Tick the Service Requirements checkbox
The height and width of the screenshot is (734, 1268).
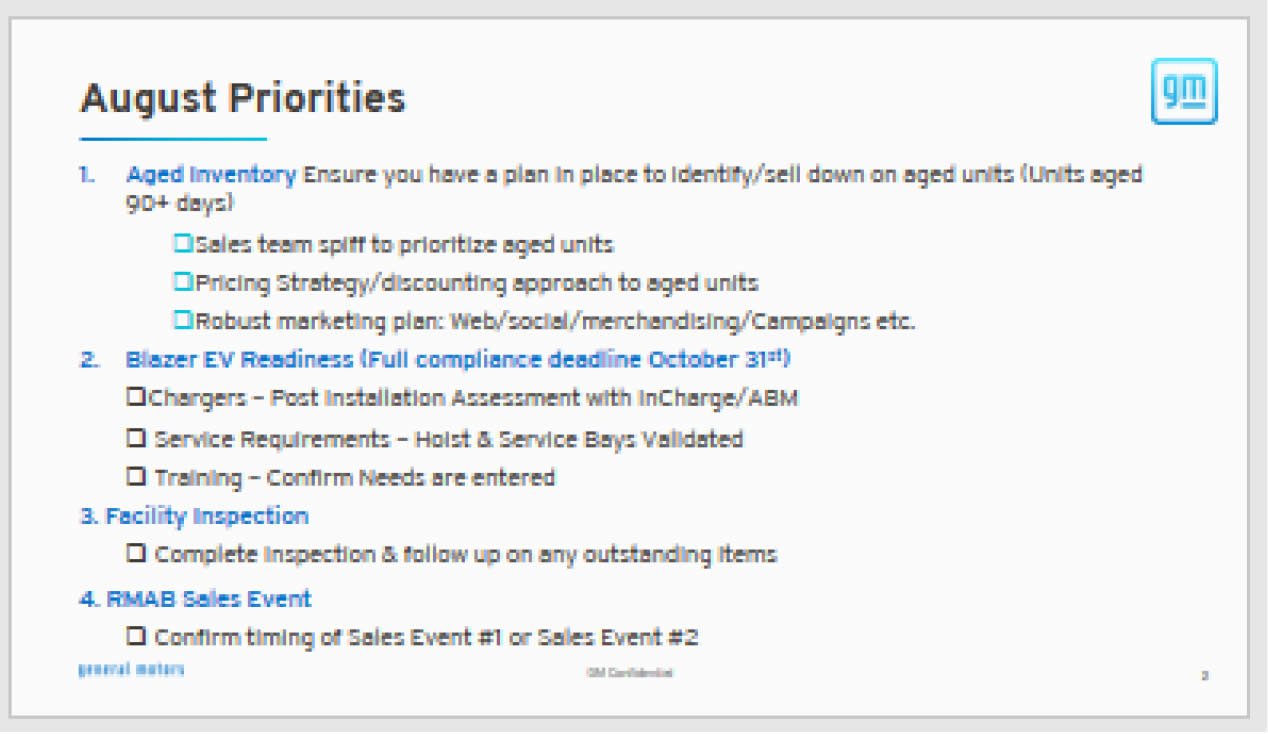point(136,438)
